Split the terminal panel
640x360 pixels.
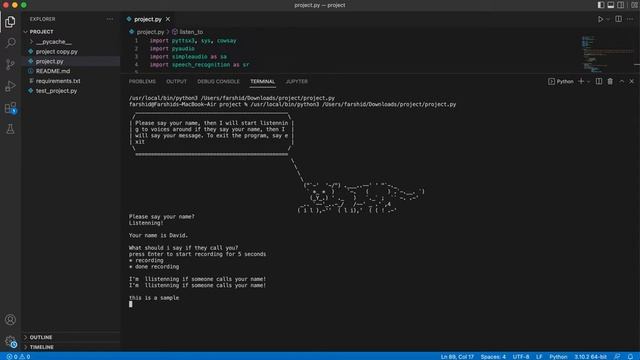pos(599,81)
